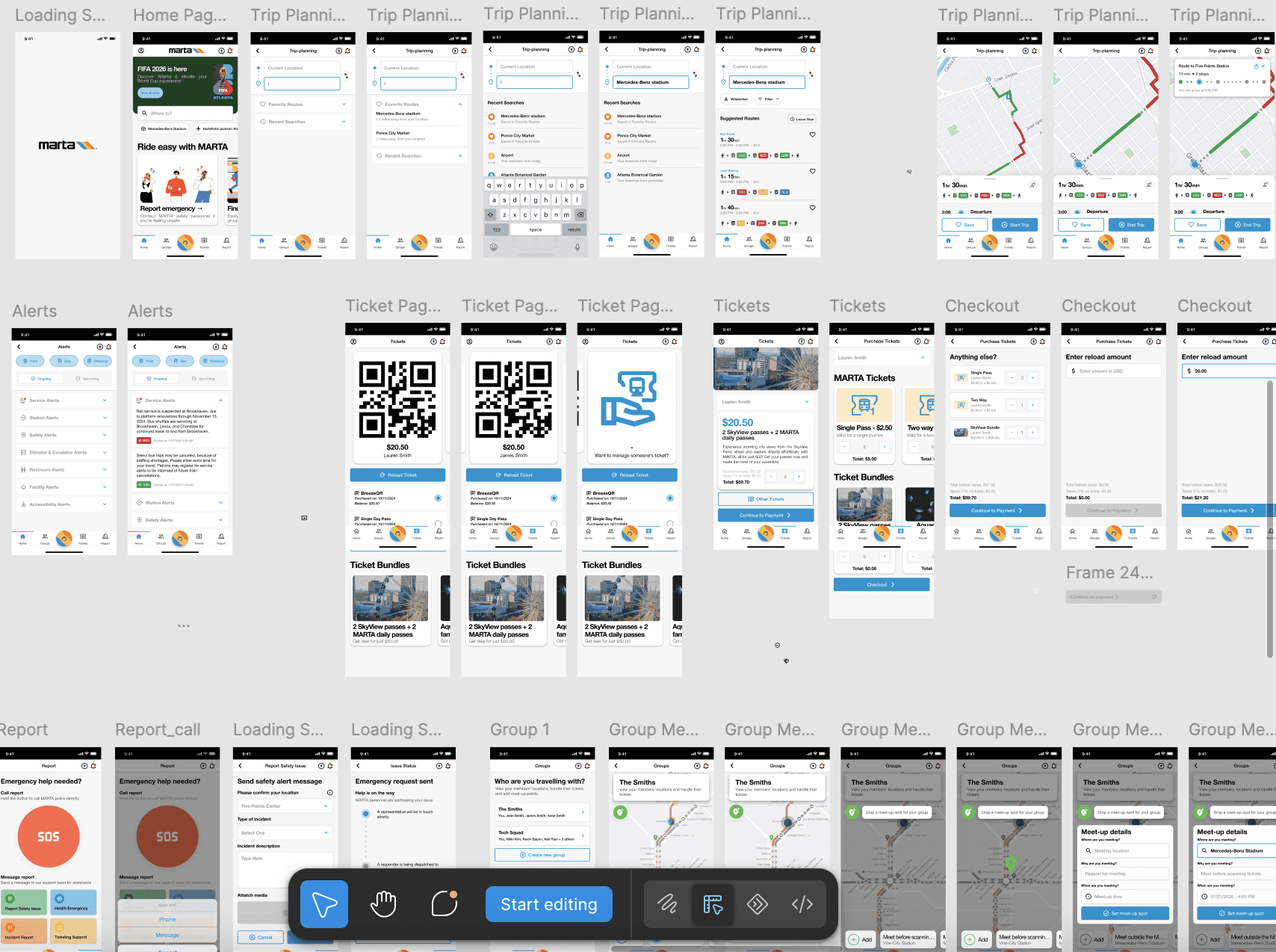Open Lauren Smith dropdown in first Tickets frame
Image resolution: width=1276 pixels, height=952 pixels.
[766, 402]
